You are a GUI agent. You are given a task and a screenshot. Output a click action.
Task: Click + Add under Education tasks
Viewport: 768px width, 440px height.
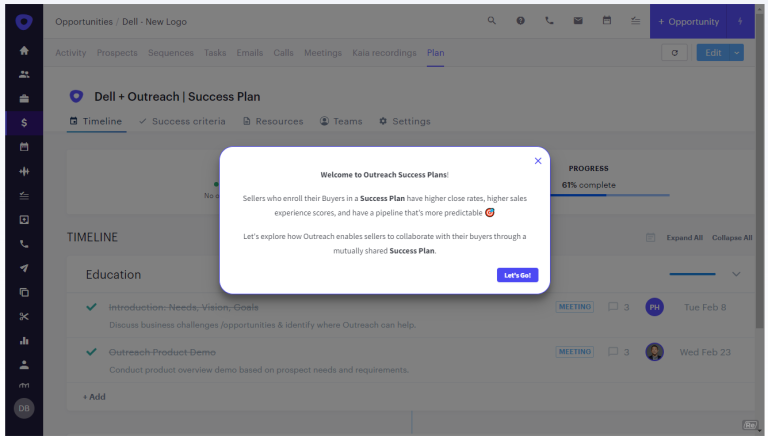[94, 397]
